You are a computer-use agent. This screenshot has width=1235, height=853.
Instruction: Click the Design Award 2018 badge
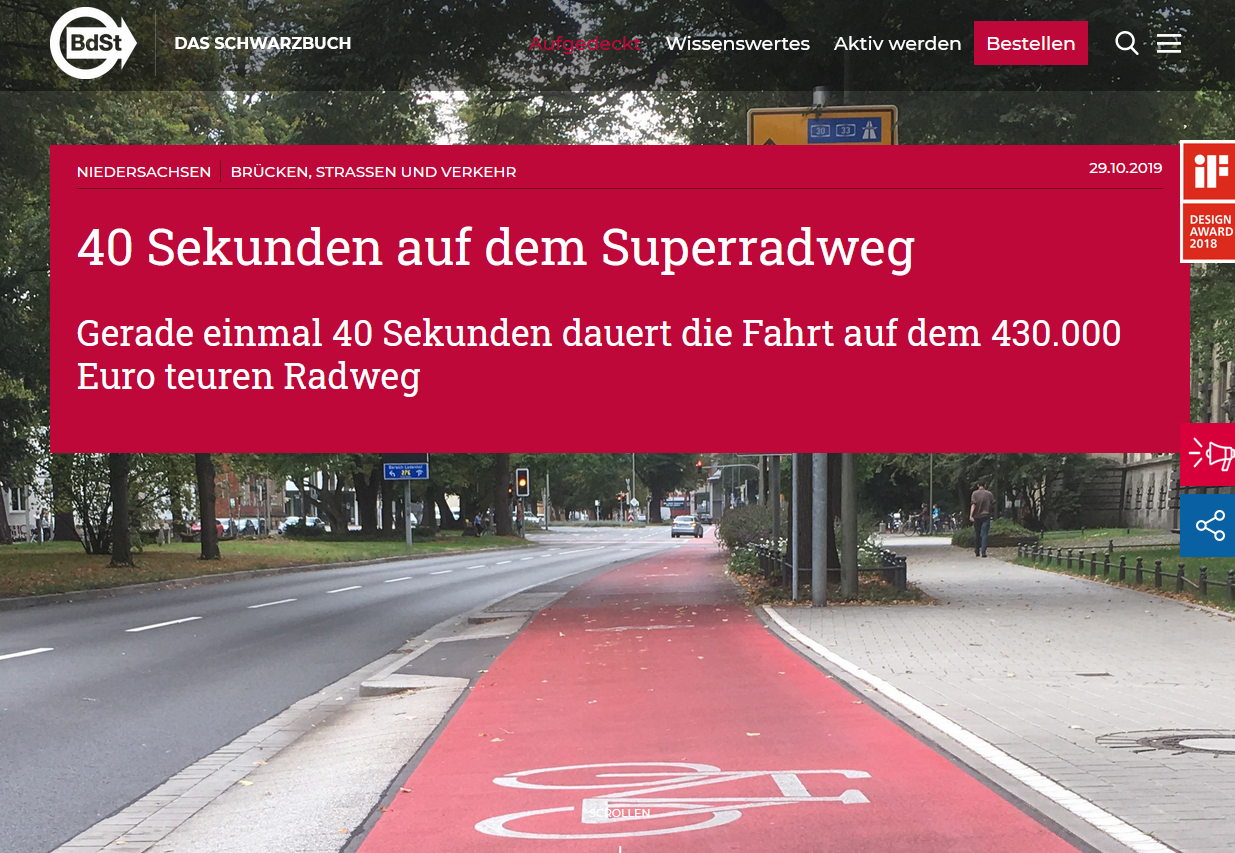click(1208, 232)
